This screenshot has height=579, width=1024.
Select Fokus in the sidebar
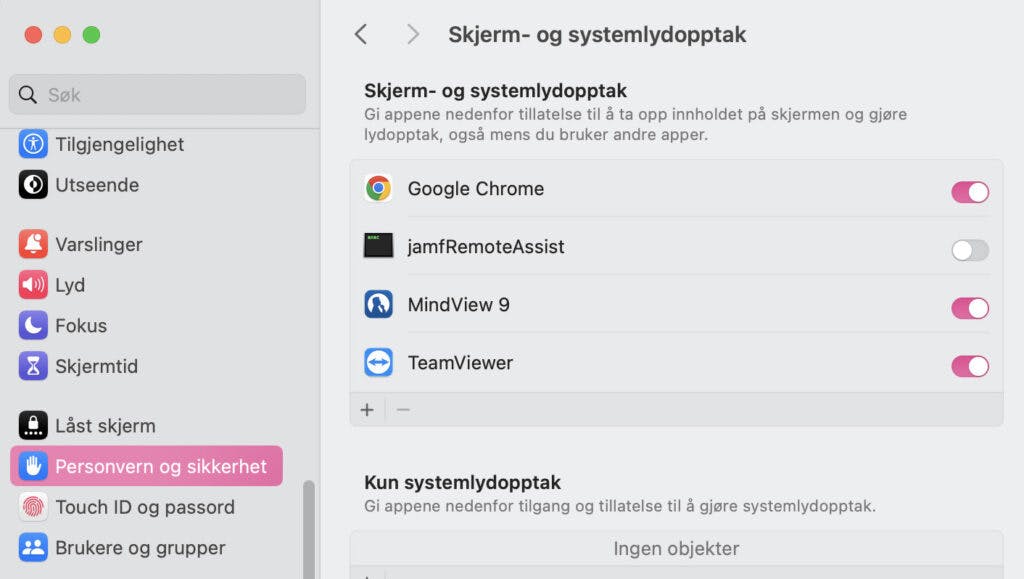(x=80, y=326)
